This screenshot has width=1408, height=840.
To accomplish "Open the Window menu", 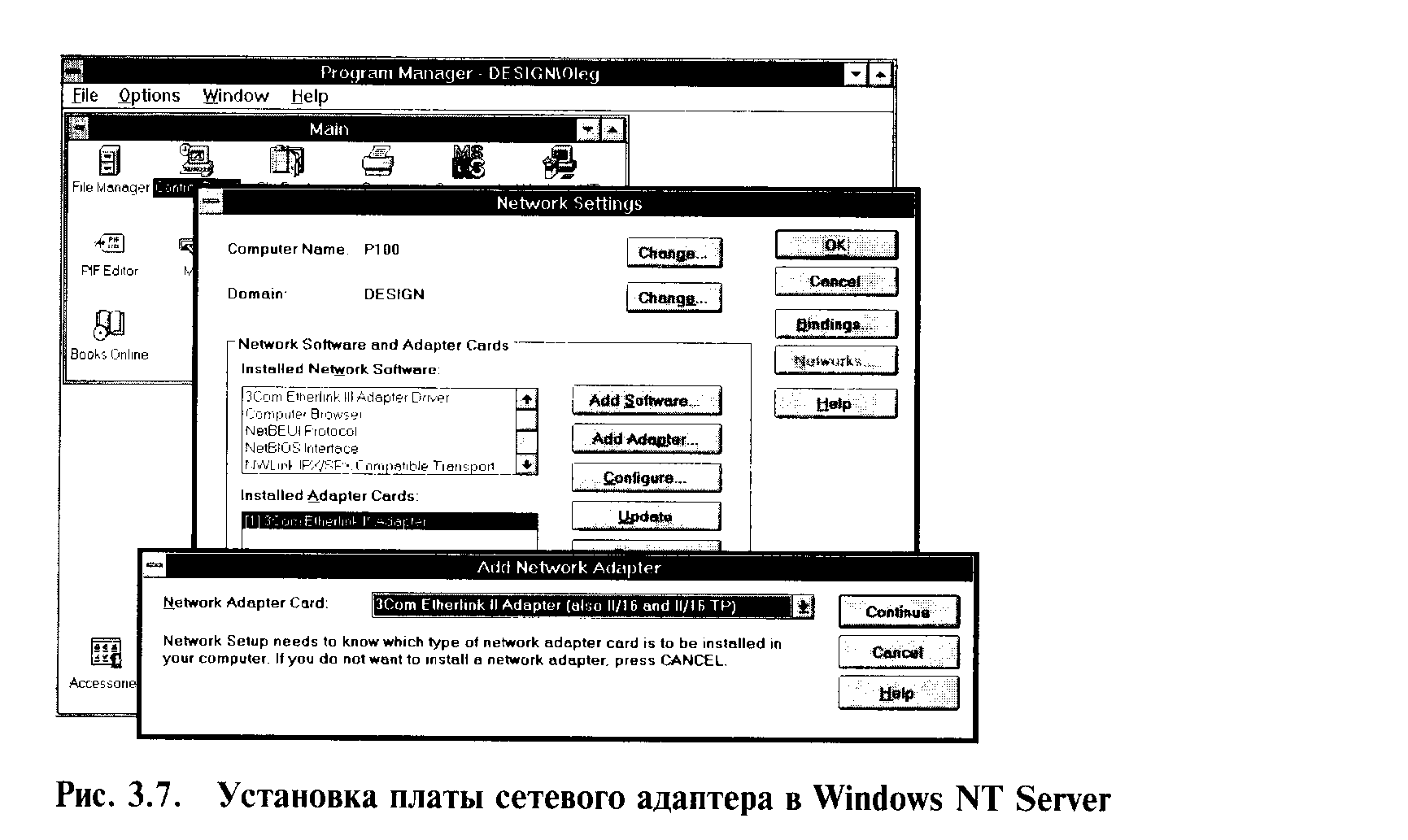I will tap(236, 96).
